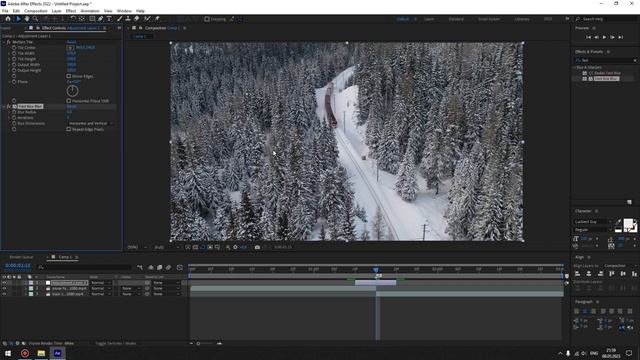
Task: Select the Hand tool
Action: 27,19
